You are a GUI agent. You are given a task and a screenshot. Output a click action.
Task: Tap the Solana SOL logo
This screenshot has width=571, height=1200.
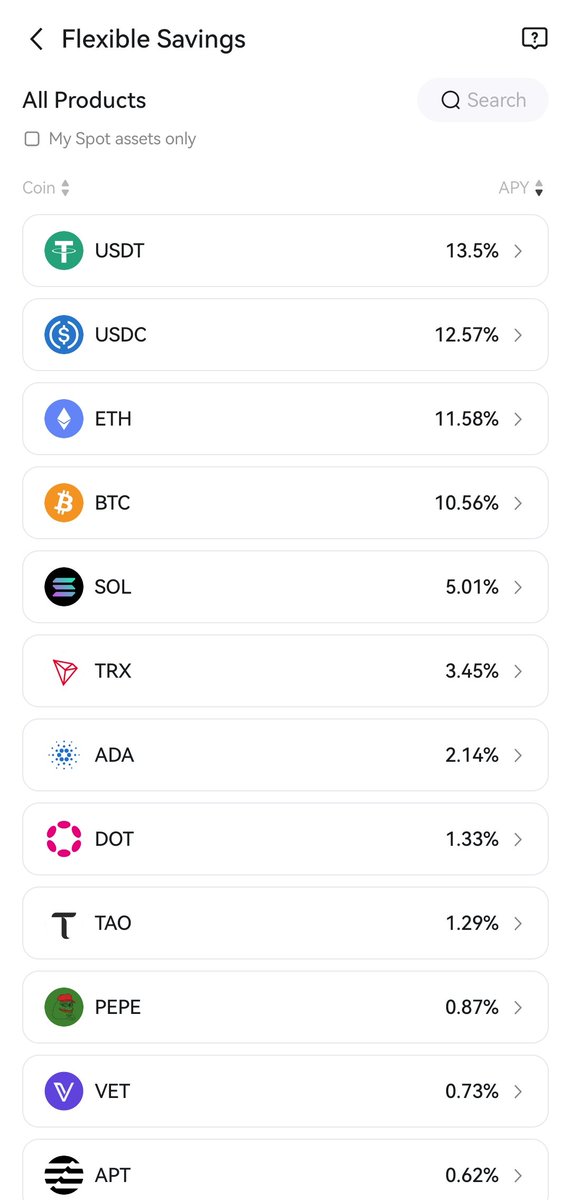click(x=64, y=587)
